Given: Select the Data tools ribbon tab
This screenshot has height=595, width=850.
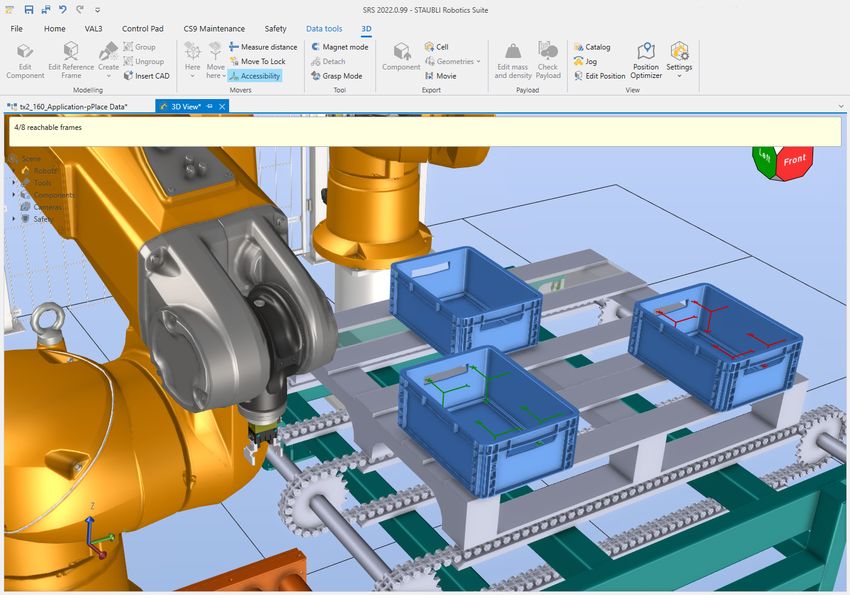Looking at the screenshot, I should tap(324, 29).
